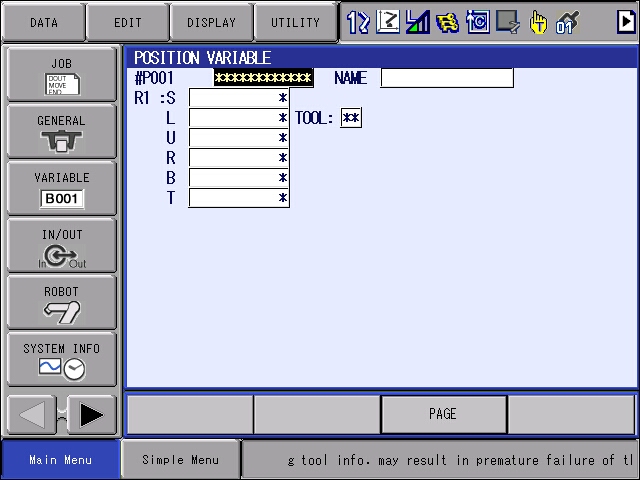Click the coordinate system status icon
Viewport: 640px width, 480px height.
point(388,22)
